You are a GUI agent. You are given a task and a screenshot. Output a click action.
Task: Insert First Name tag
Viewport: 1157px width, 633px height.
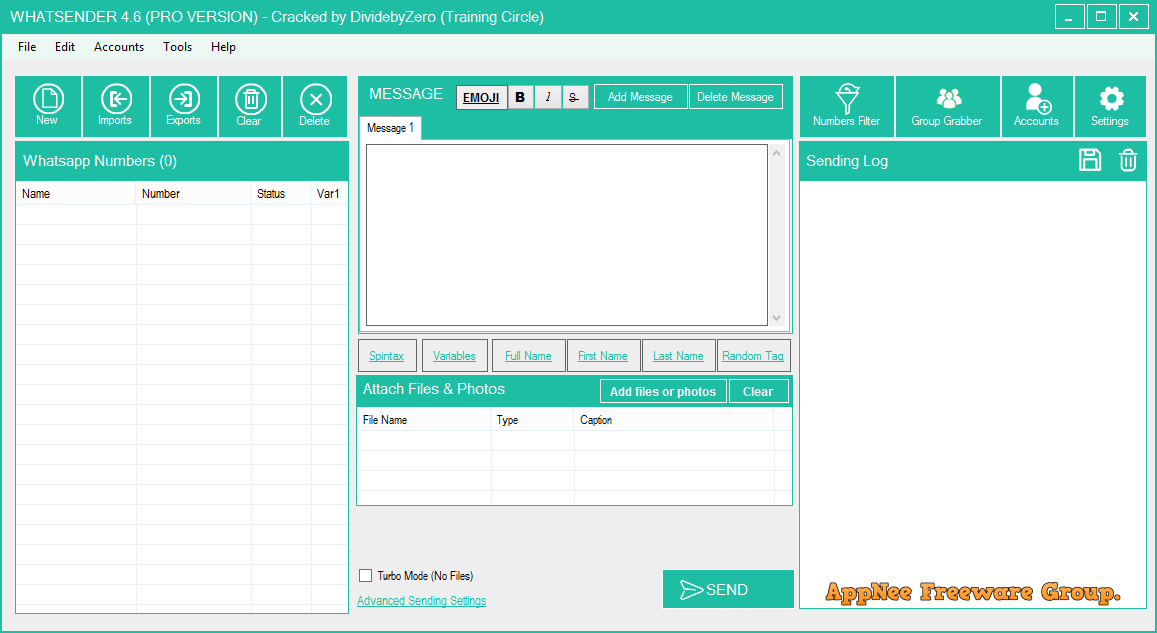[603, 356]
